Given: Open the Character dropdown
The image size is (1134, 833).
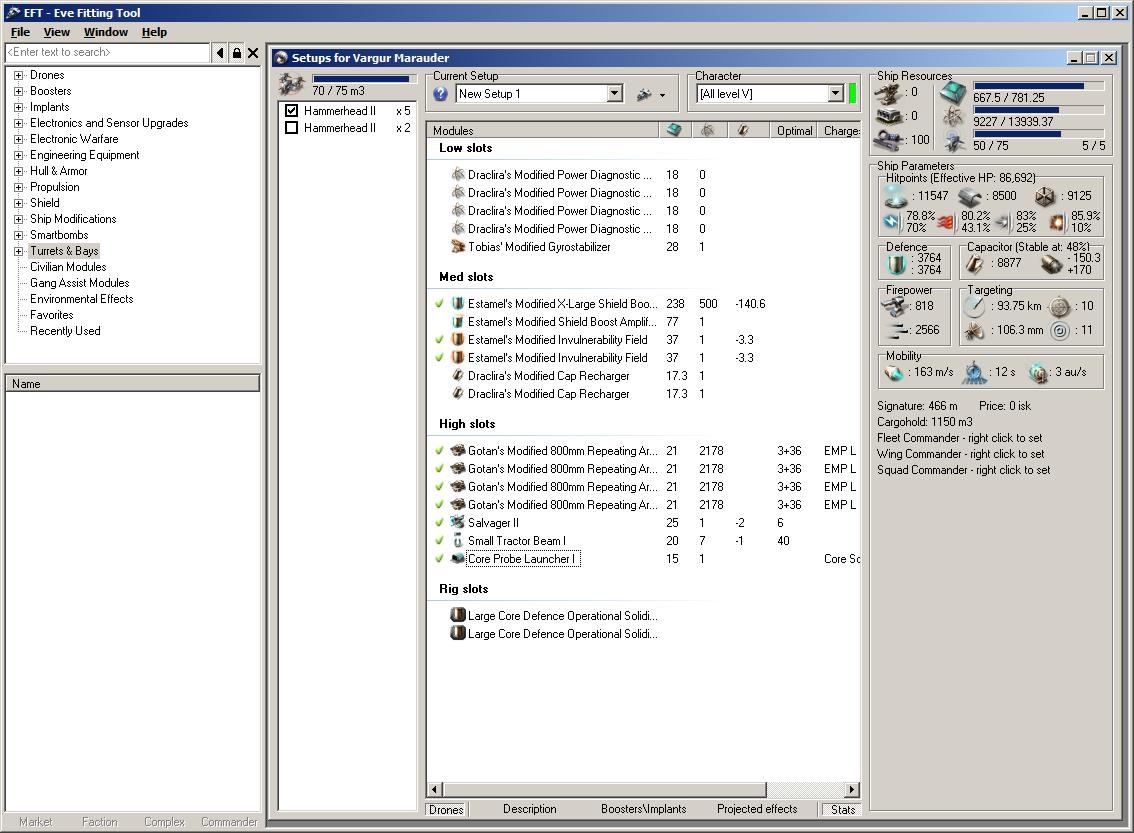Looking at the screenshot, I should click(836, 93).
